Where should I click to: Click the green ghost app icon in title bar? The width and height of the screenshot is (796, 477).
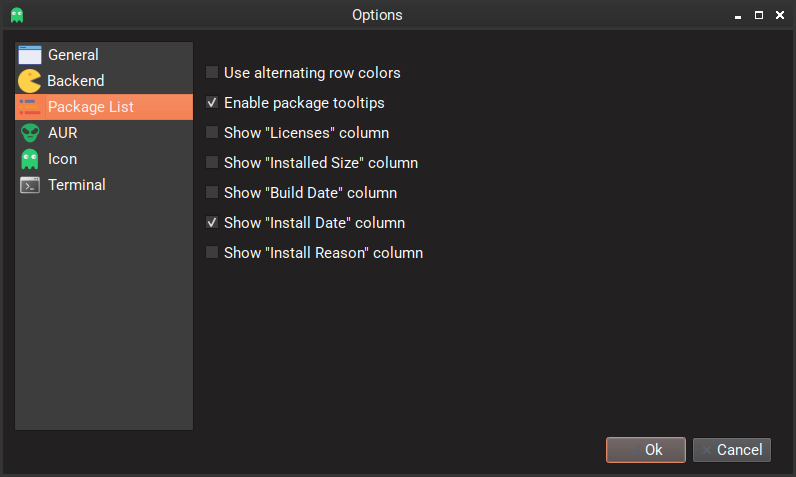point(16,15)
